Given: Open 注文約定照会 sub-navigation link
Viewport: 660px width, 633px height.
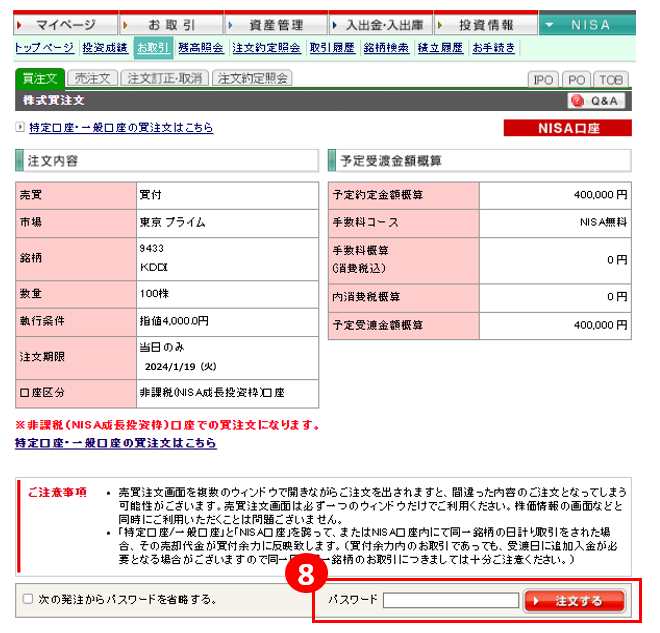Looking at the screenshot, I should point(266,48).
